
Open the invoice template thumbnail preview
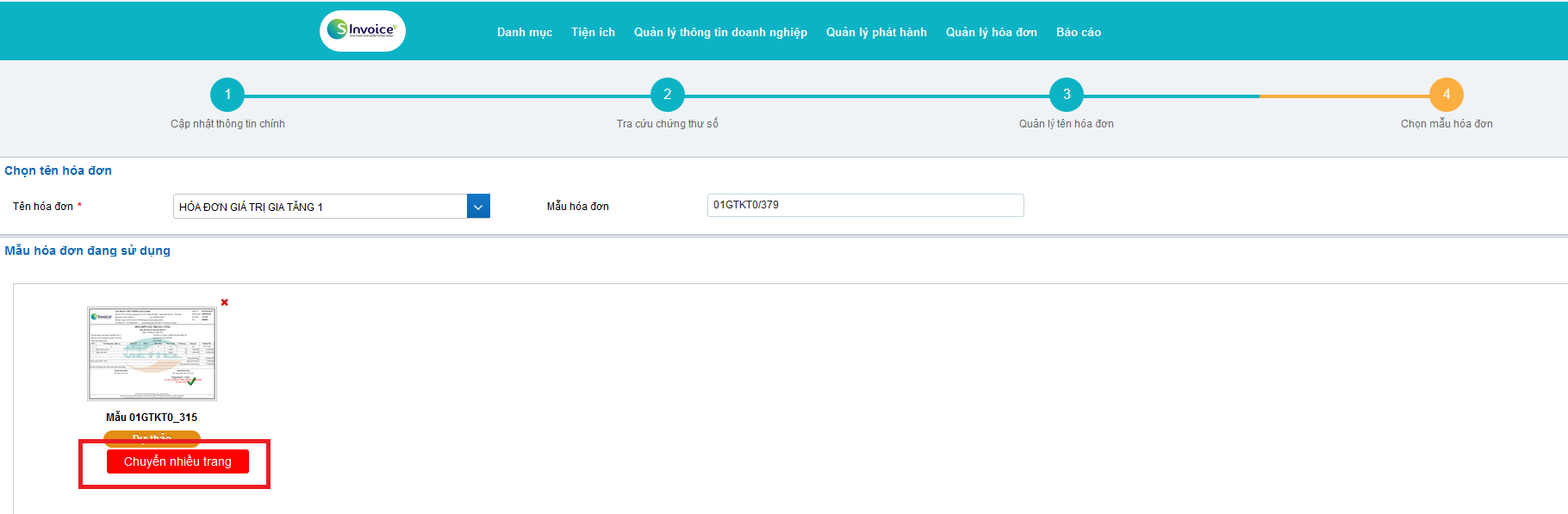point(152,354)
